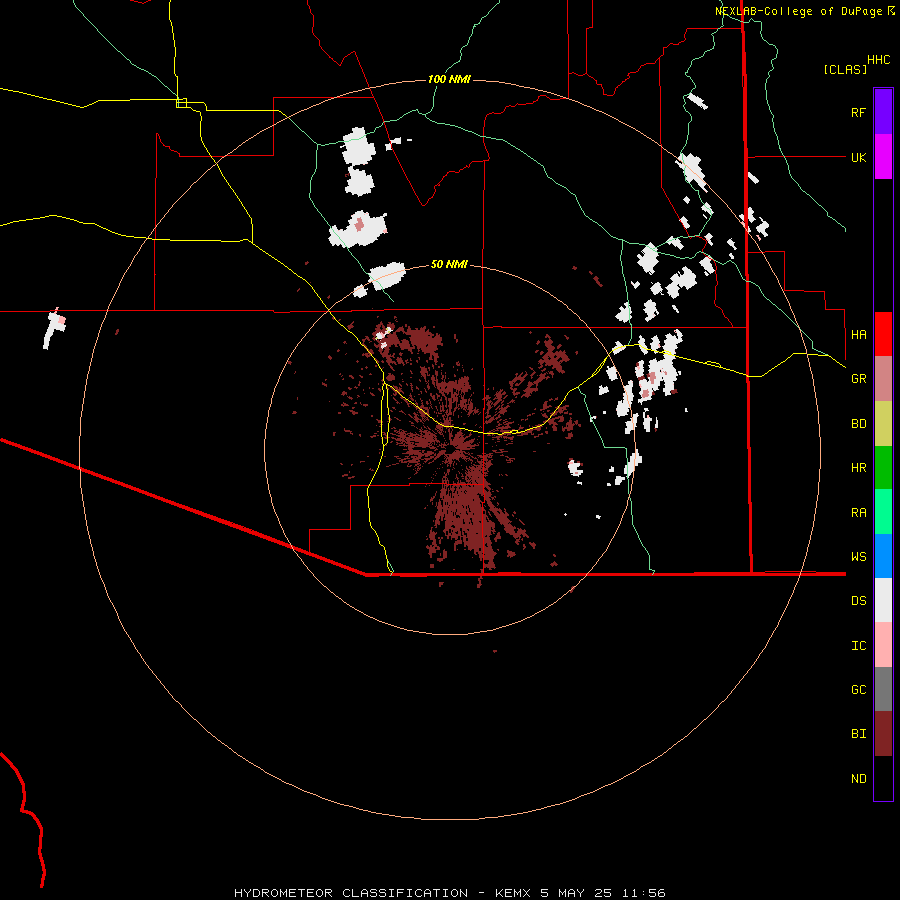This screenshot has height=900, width=900.
Task: Click the BD yellow legend swatch
Action: (x=883, y=424)
